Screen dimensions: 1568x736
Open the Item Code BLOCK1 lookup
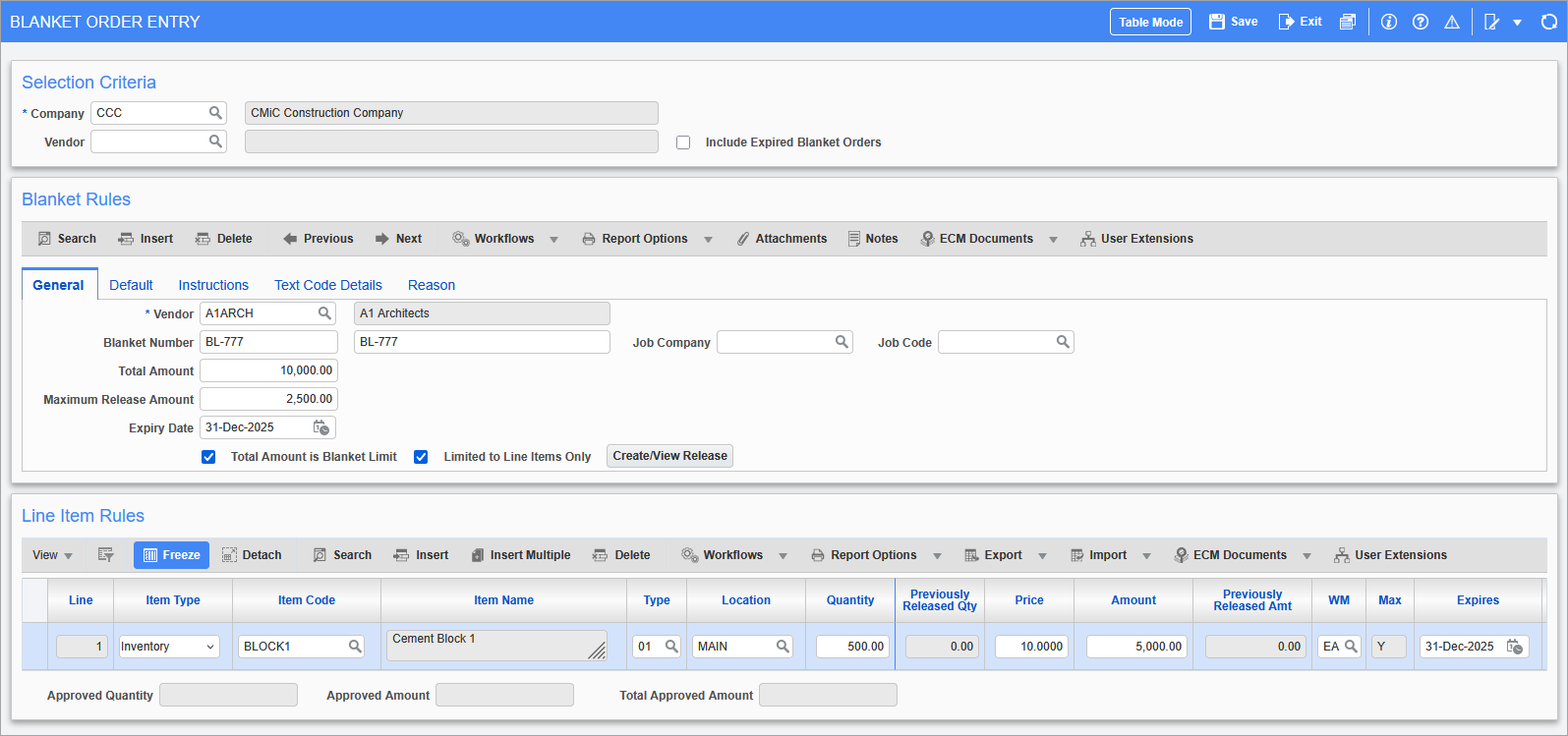point(355,647)
